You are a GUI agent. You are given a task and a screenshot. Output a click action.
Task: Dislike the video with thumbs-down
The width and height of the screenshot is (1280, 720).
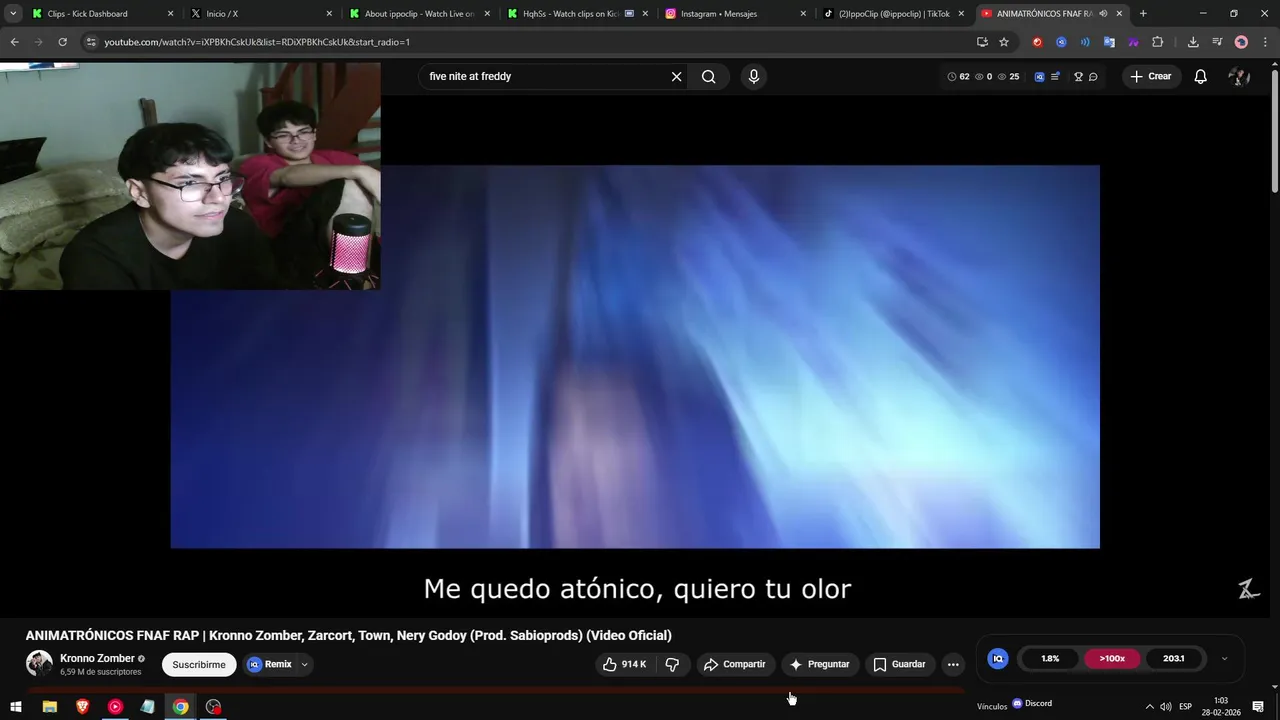click(672, 664)
